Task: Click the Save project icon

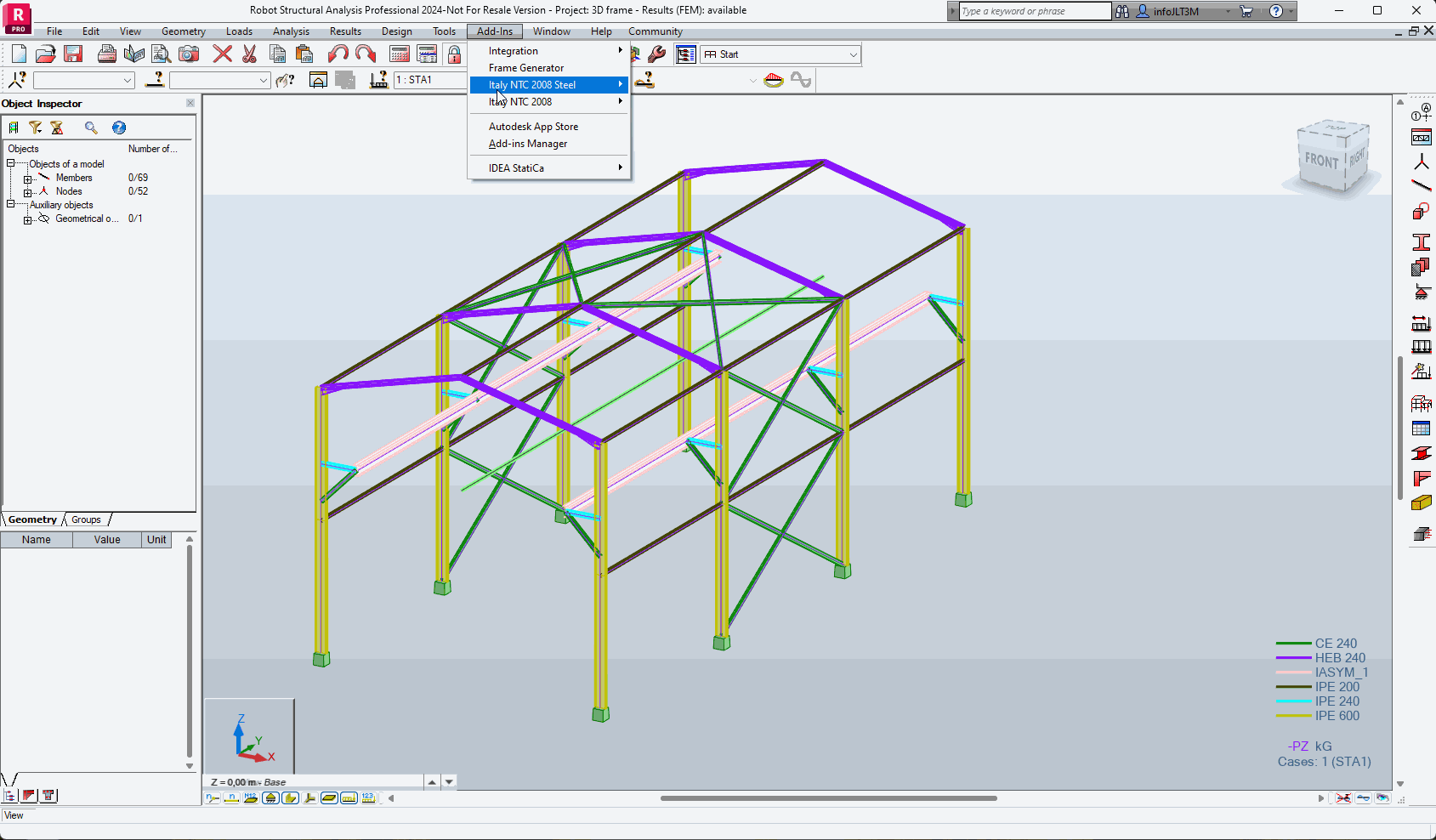Action: (x=73, y=54)
